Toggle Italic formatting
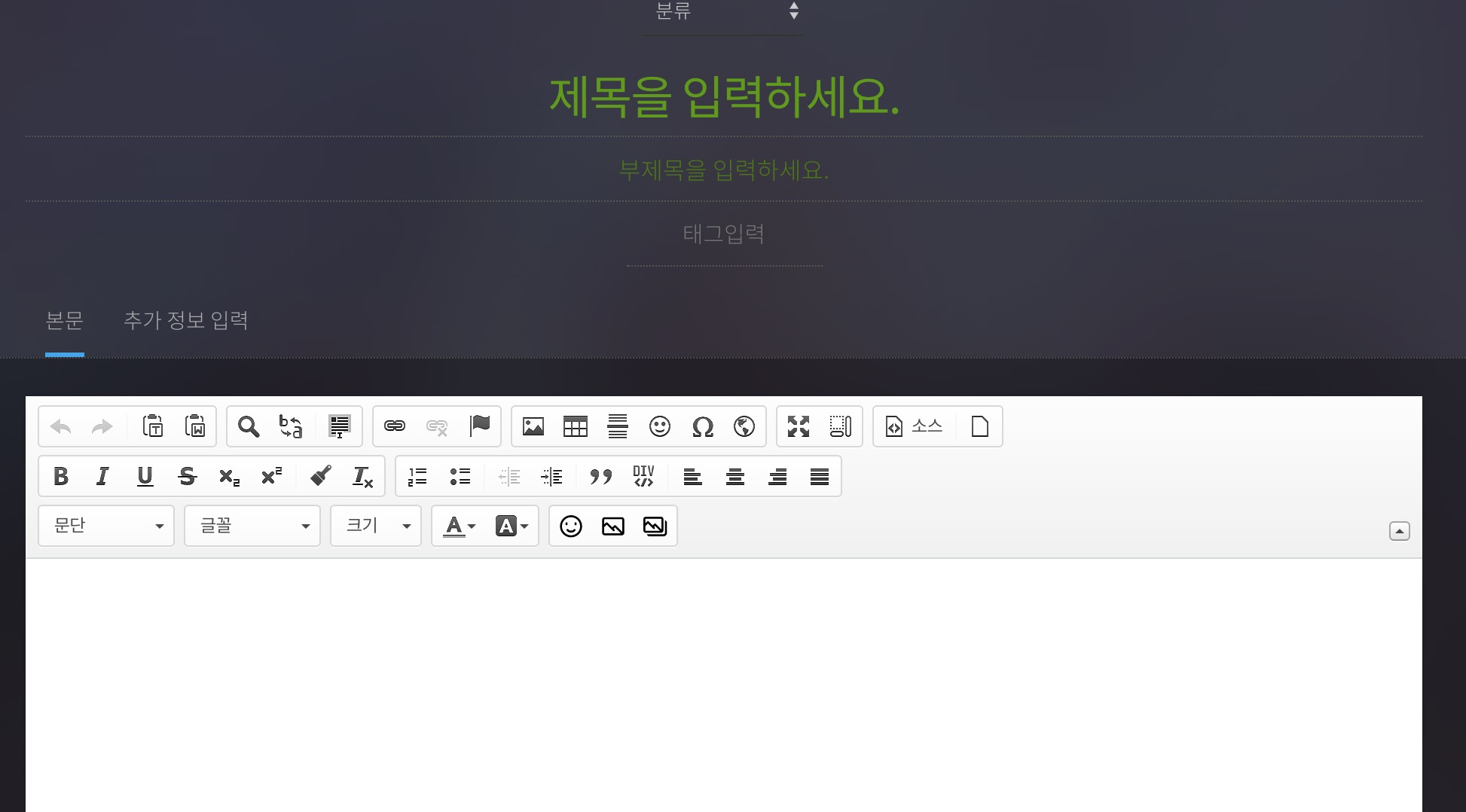 pos(102,476)
